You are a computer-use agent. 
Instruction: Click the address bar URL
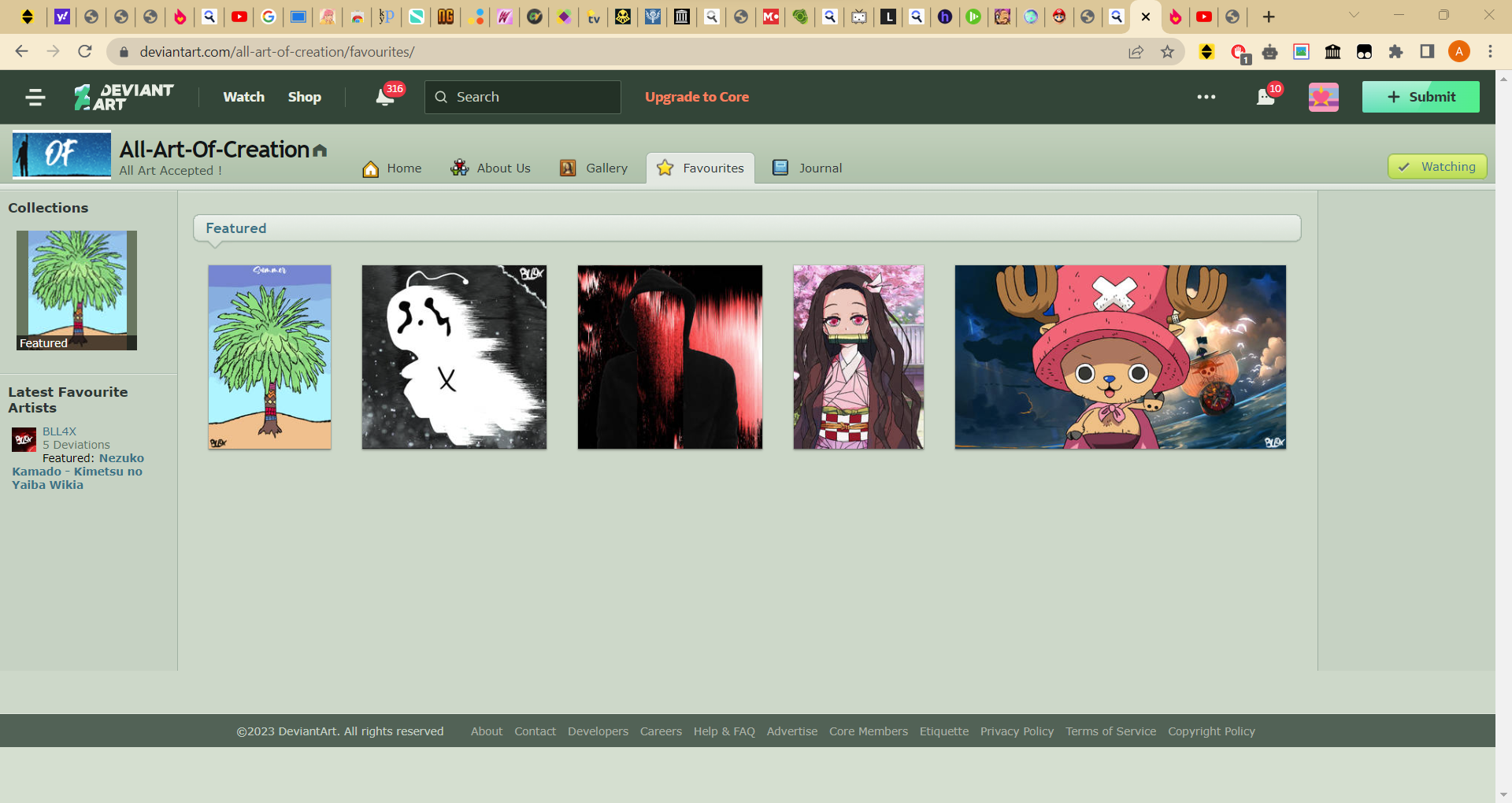[277, 52]
